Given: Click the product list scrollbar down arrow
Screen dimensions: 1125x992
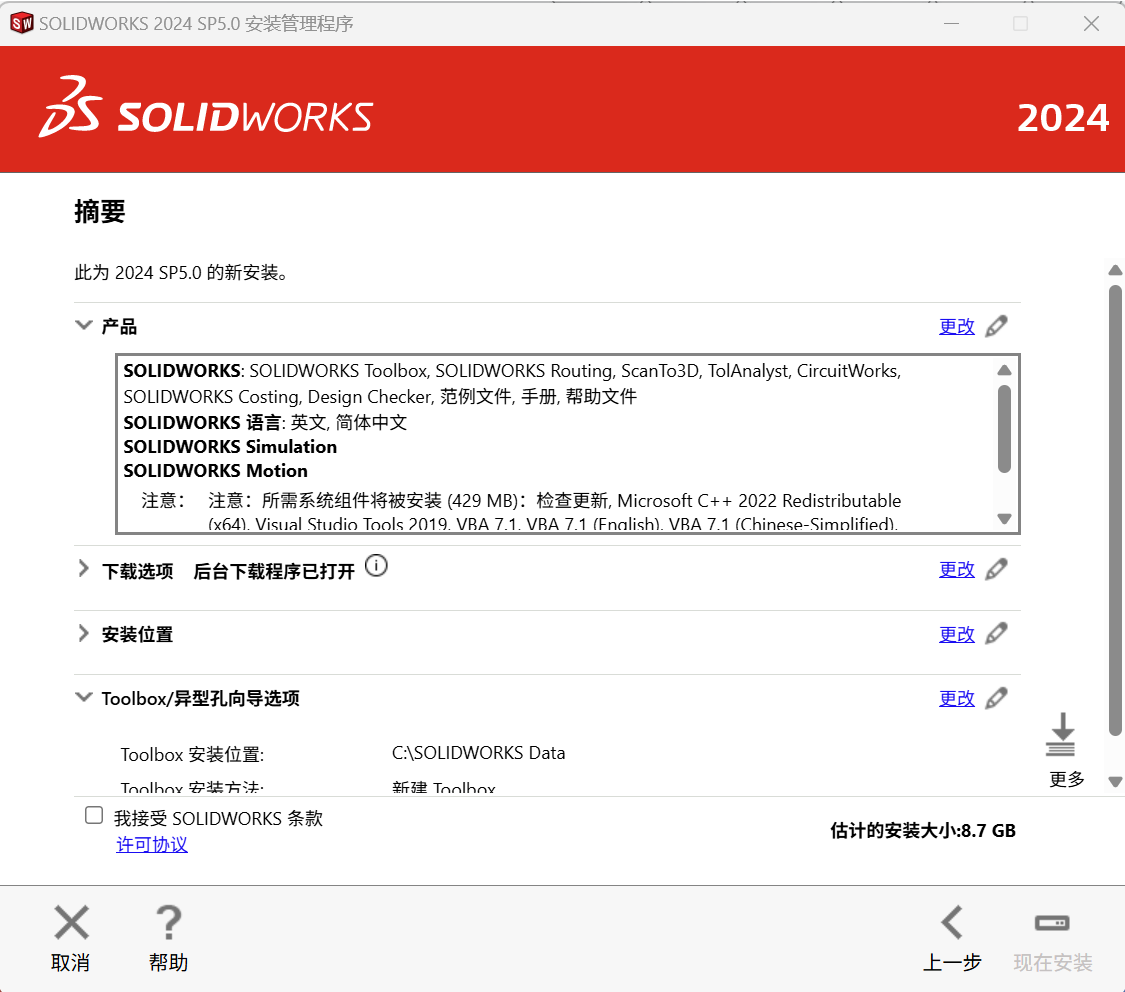Looking at the screenshot, I should pyautogui.click(x=1004, y=519).
